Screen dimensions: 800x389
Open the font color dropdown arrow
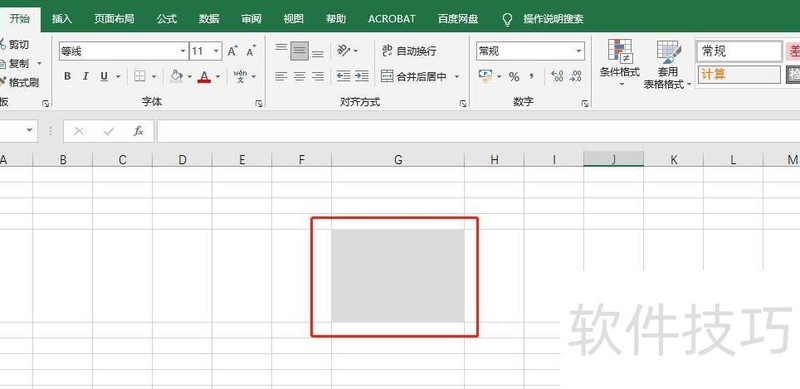tap(217, 77)
